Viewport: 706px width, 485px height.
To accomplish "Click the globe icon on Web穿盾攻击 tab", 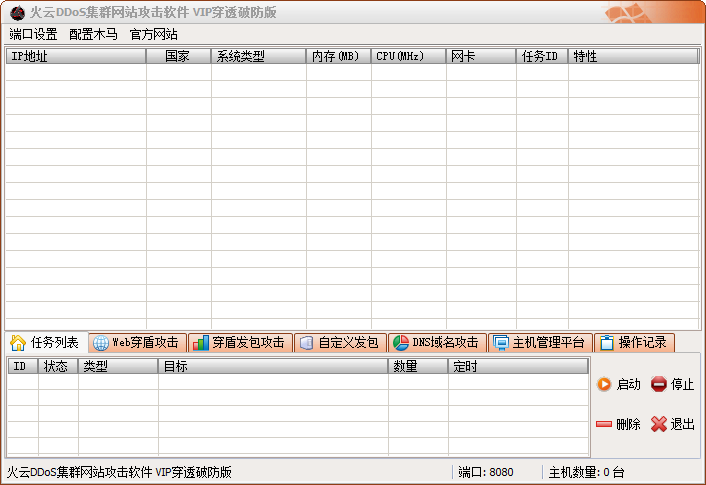I will 100,343.
